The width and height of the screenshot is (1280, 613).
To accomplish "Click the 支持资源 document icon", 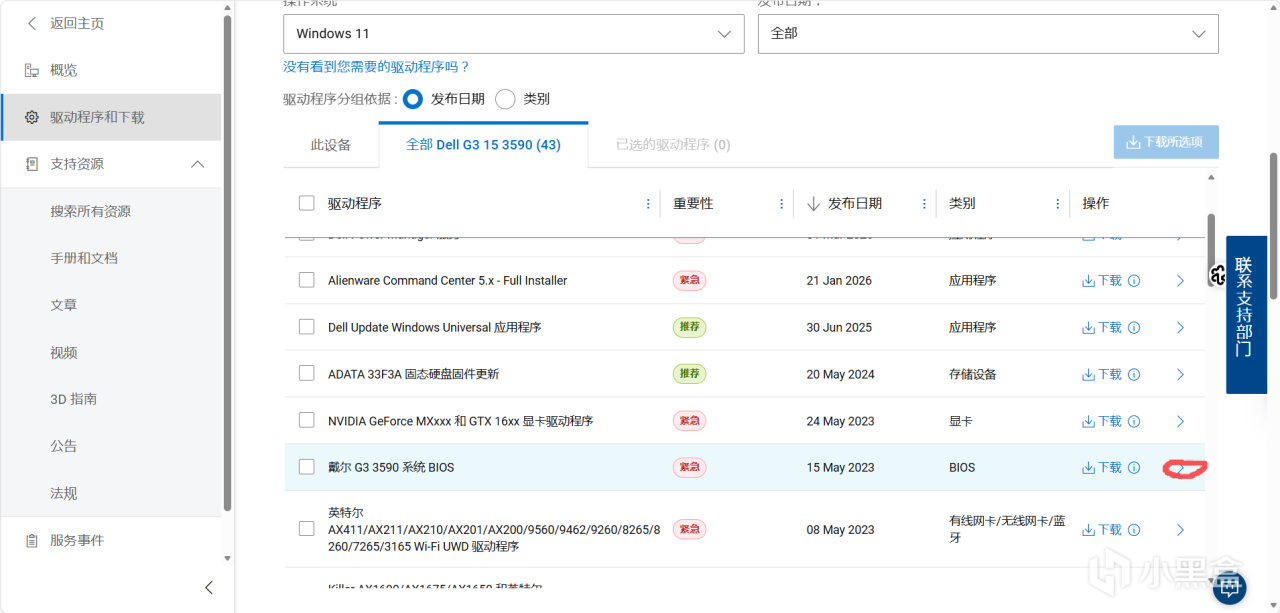I will tap(32, 164).
